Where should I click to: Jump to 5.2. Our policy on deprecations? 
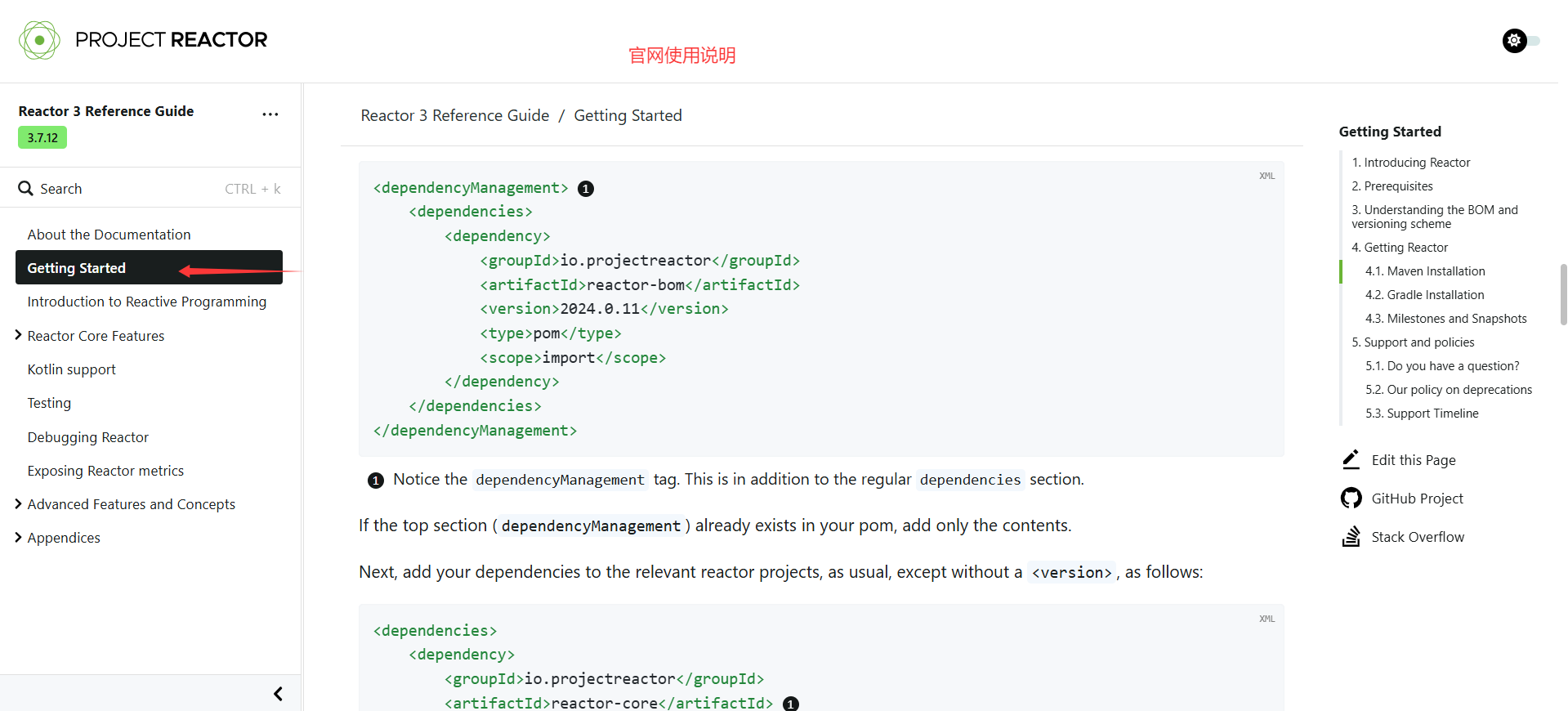pyautogui.click(x=1449, y=390)
